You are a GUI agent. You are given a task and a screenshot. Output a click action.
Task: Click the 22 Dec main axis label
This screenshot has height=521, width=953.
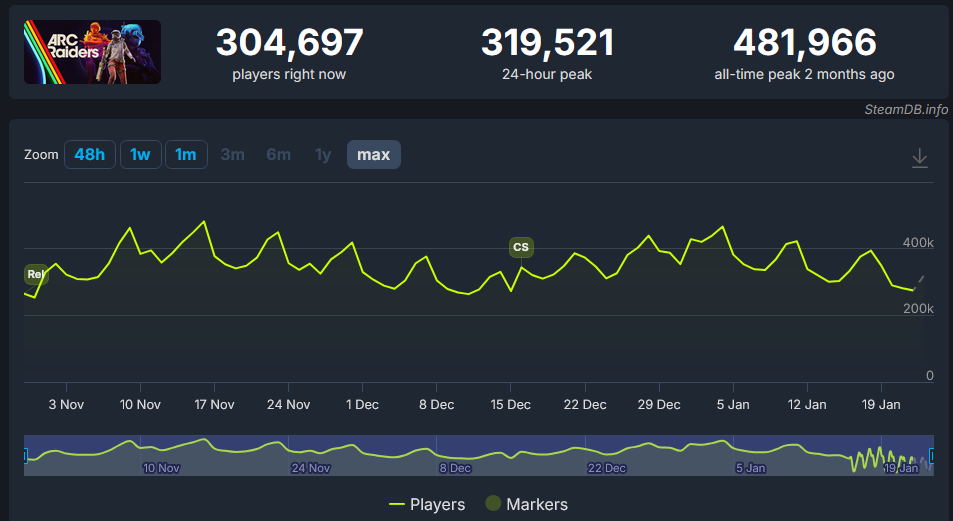pyautogui.click(x=585, y=404)
